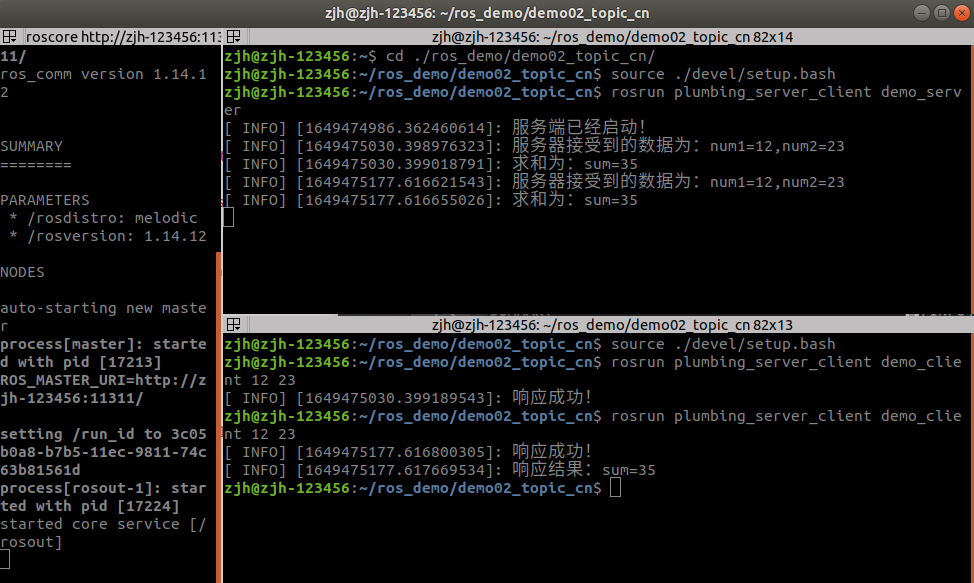Click 'd with pid [17213]' line
Image resolution: width=974 pixels, height=583 pixels.
[81, 362]
